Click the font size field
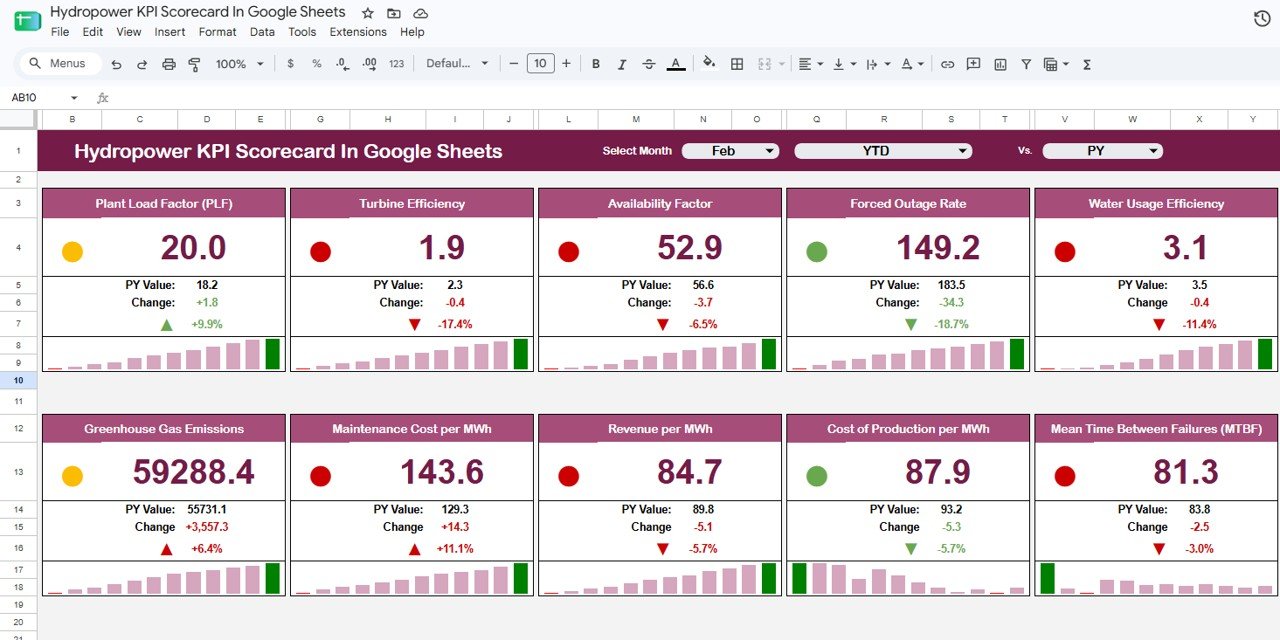Viewport: 1280px width, 640px height. [x=540, y=64]
